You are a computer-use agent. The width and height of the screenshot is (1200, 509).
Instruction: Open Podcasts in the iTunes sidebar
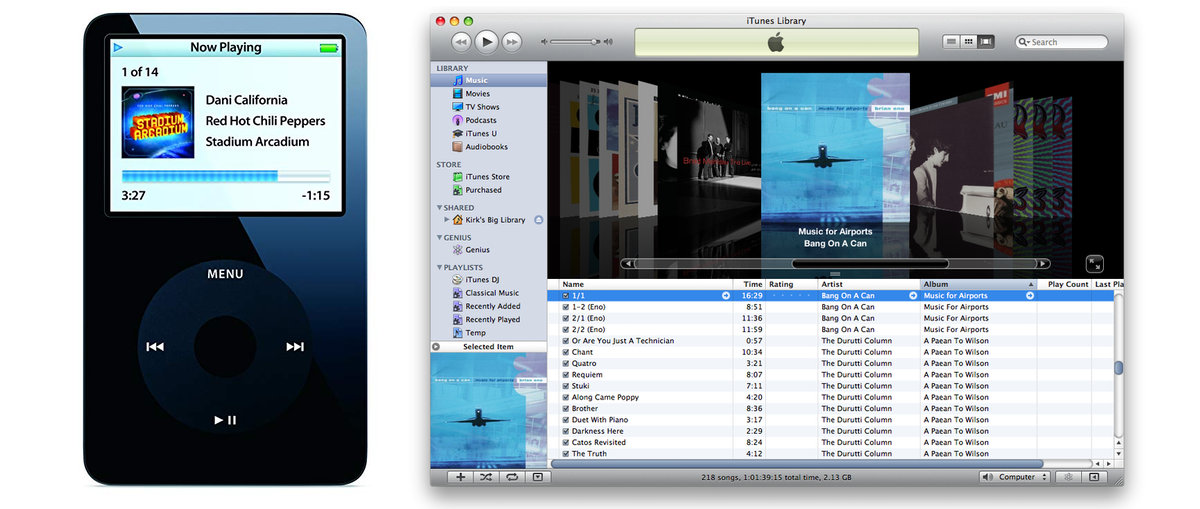(489, 120)
